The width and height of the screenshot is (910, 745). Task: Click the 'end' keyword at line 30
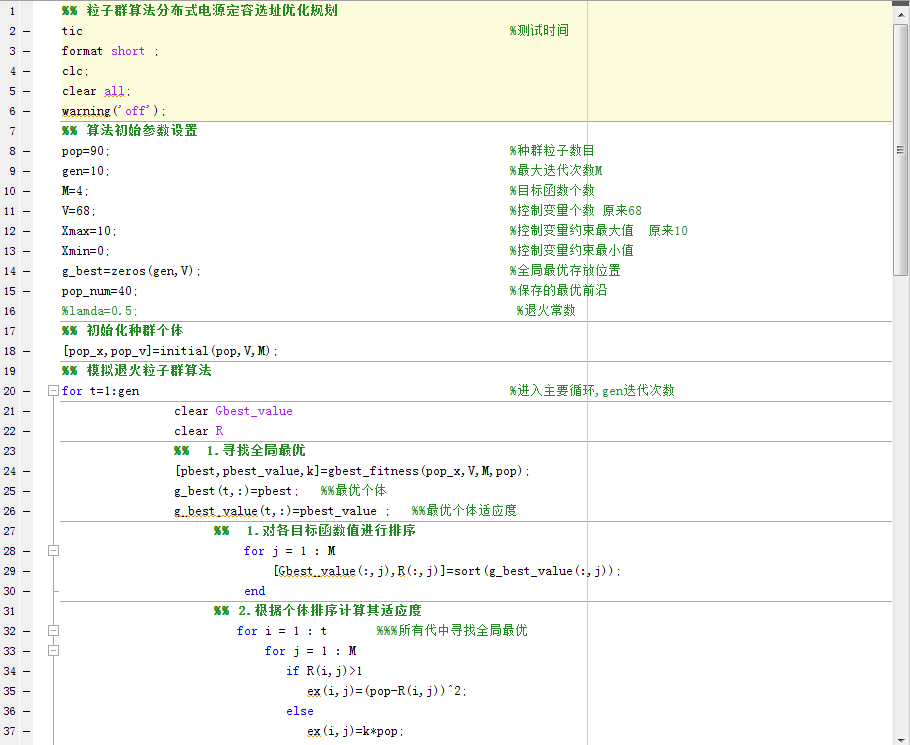point(255,591)
